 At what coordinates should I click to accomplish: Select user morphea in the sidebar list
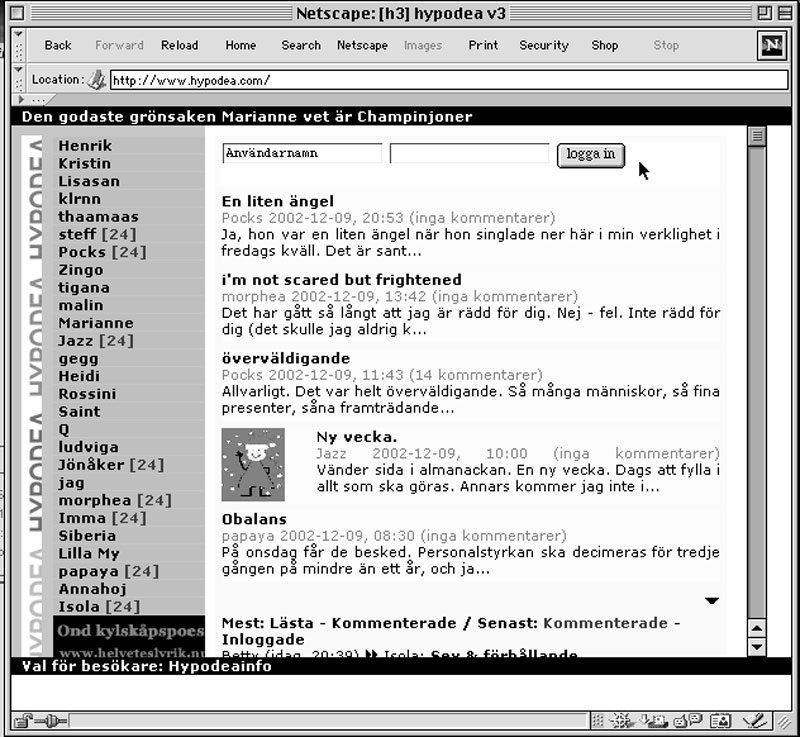click(x=94, y=500)
